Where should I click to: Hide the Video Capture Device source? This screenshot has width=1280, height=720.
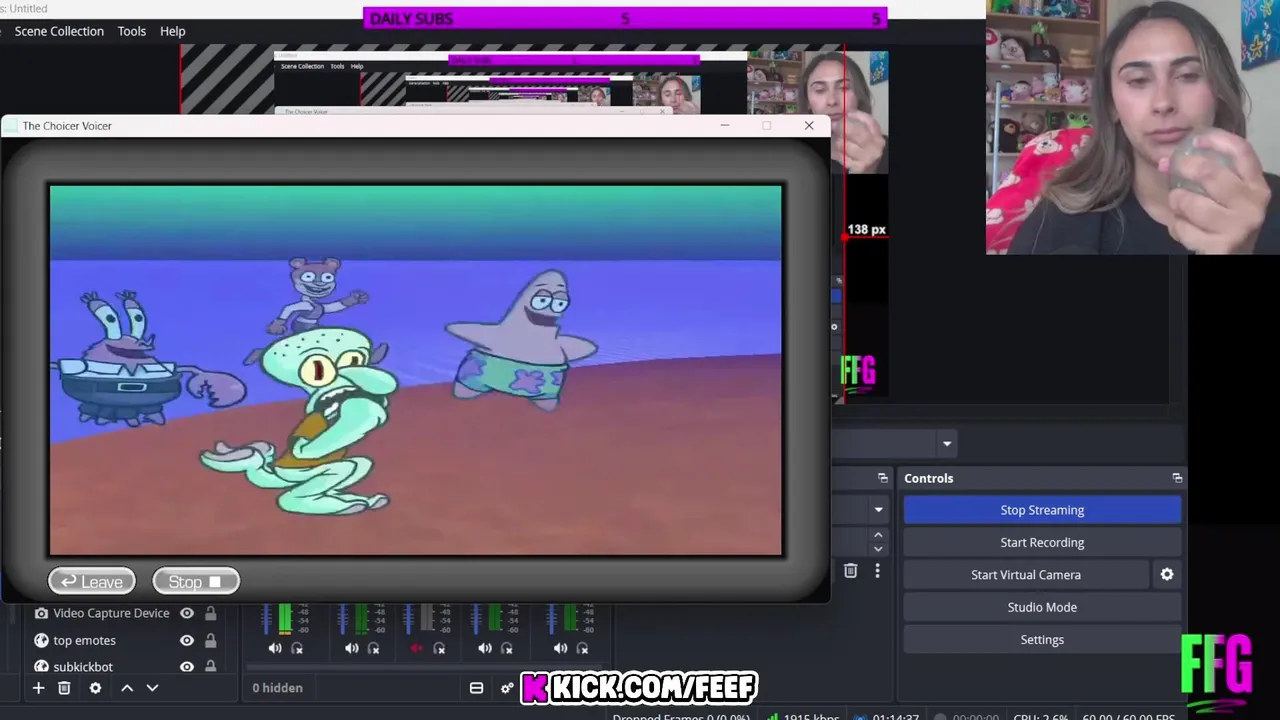[187, 613]
